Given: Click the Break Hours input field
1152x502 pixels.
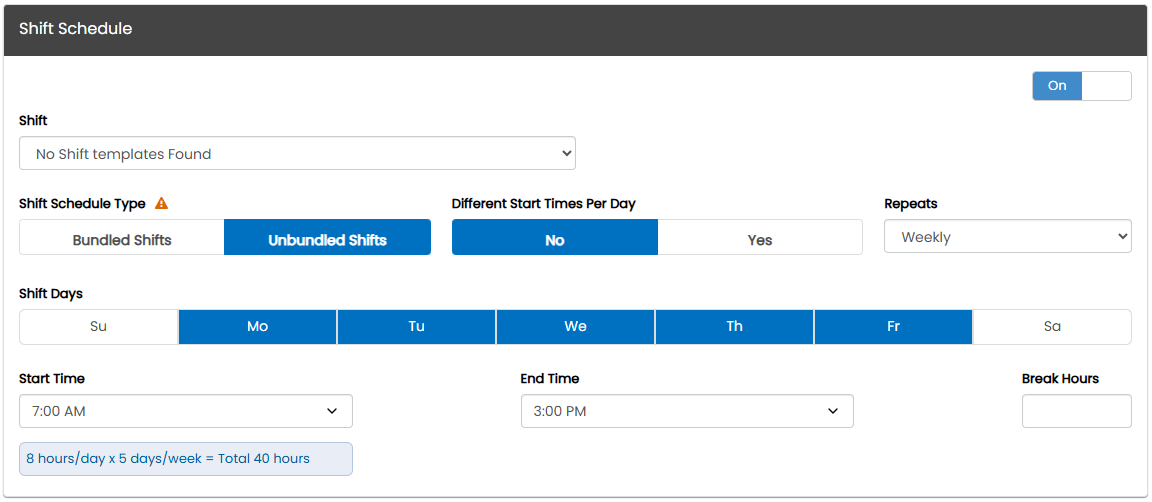Looking at the screenshot, I should tap(1076, 411).
